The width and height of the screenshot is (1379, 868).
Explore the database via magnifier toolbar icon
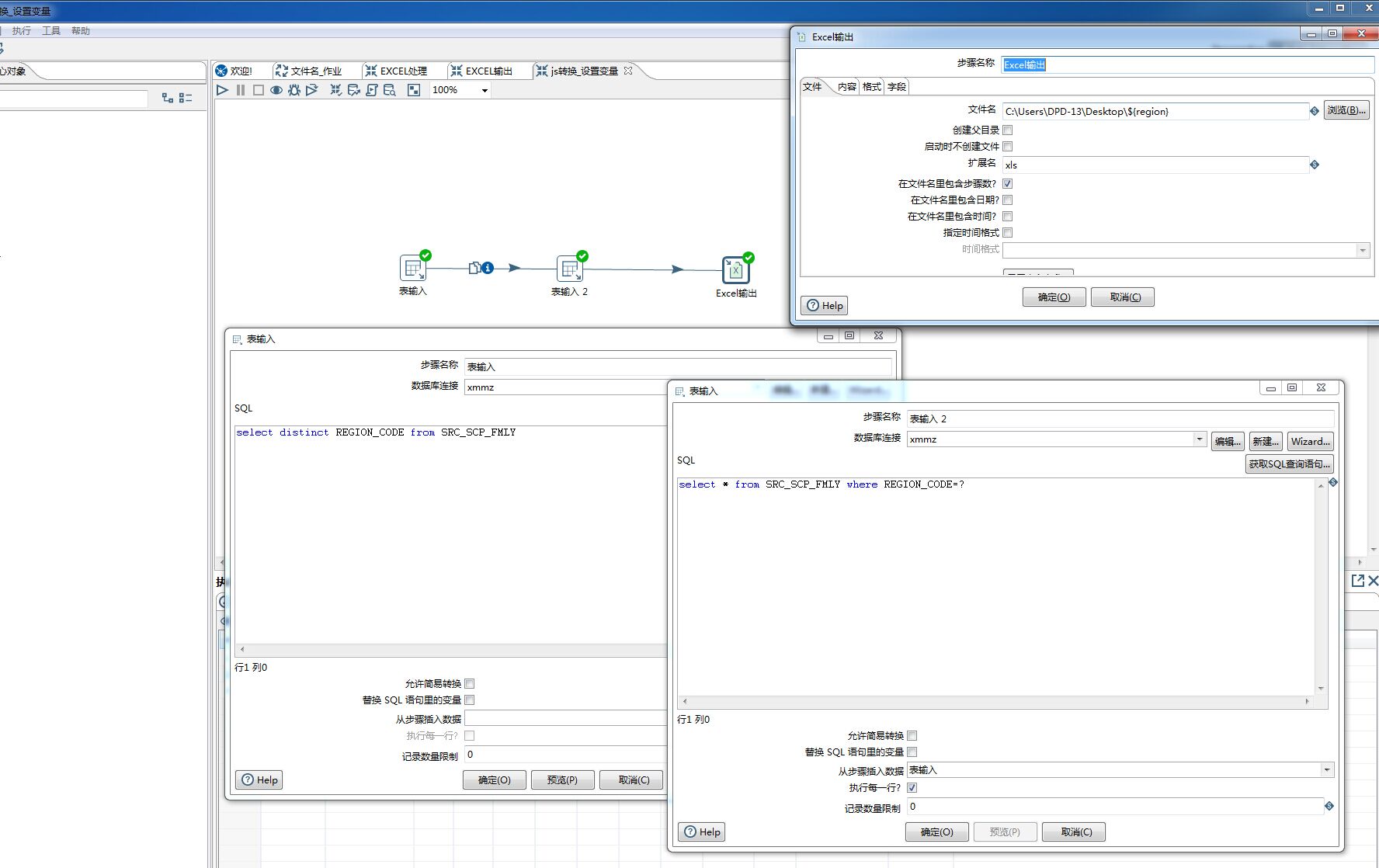pos(390,90)
